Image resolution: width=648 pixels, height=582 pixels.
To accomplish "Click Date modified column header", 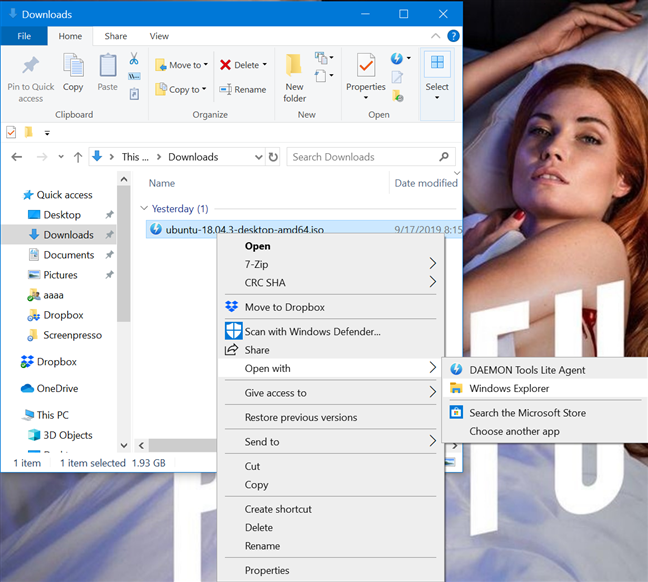I will [426, 183].
